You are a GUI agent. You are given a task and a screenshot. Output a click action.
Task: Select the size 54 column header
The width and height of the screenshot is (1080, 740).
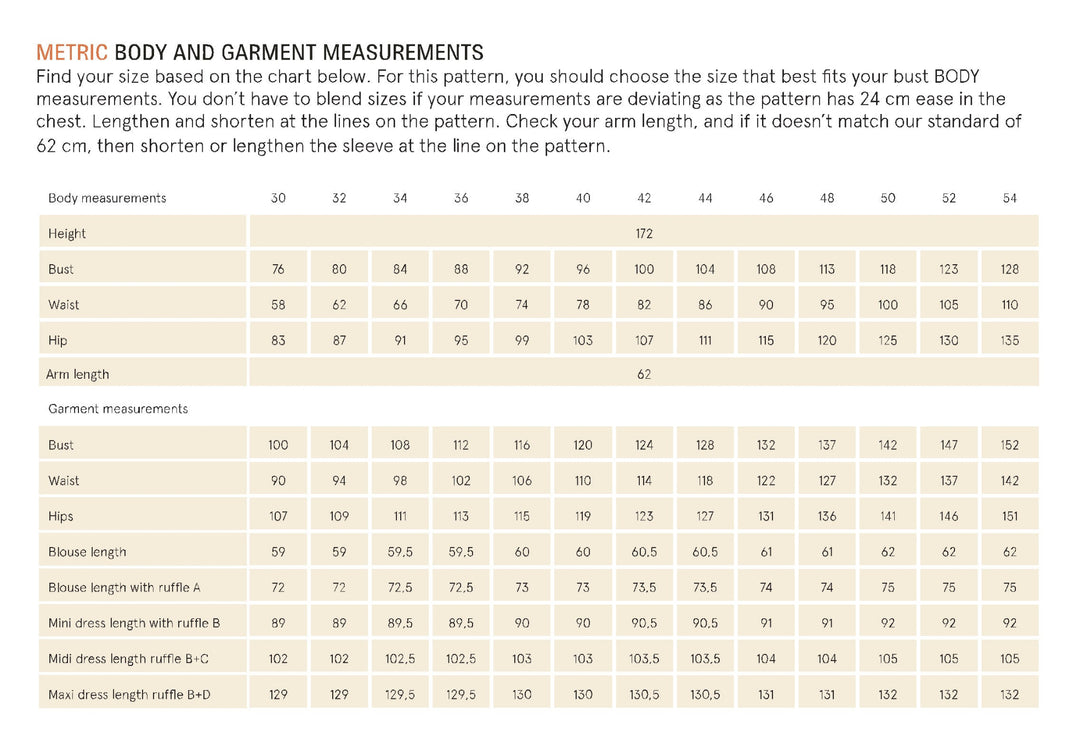1010,198
